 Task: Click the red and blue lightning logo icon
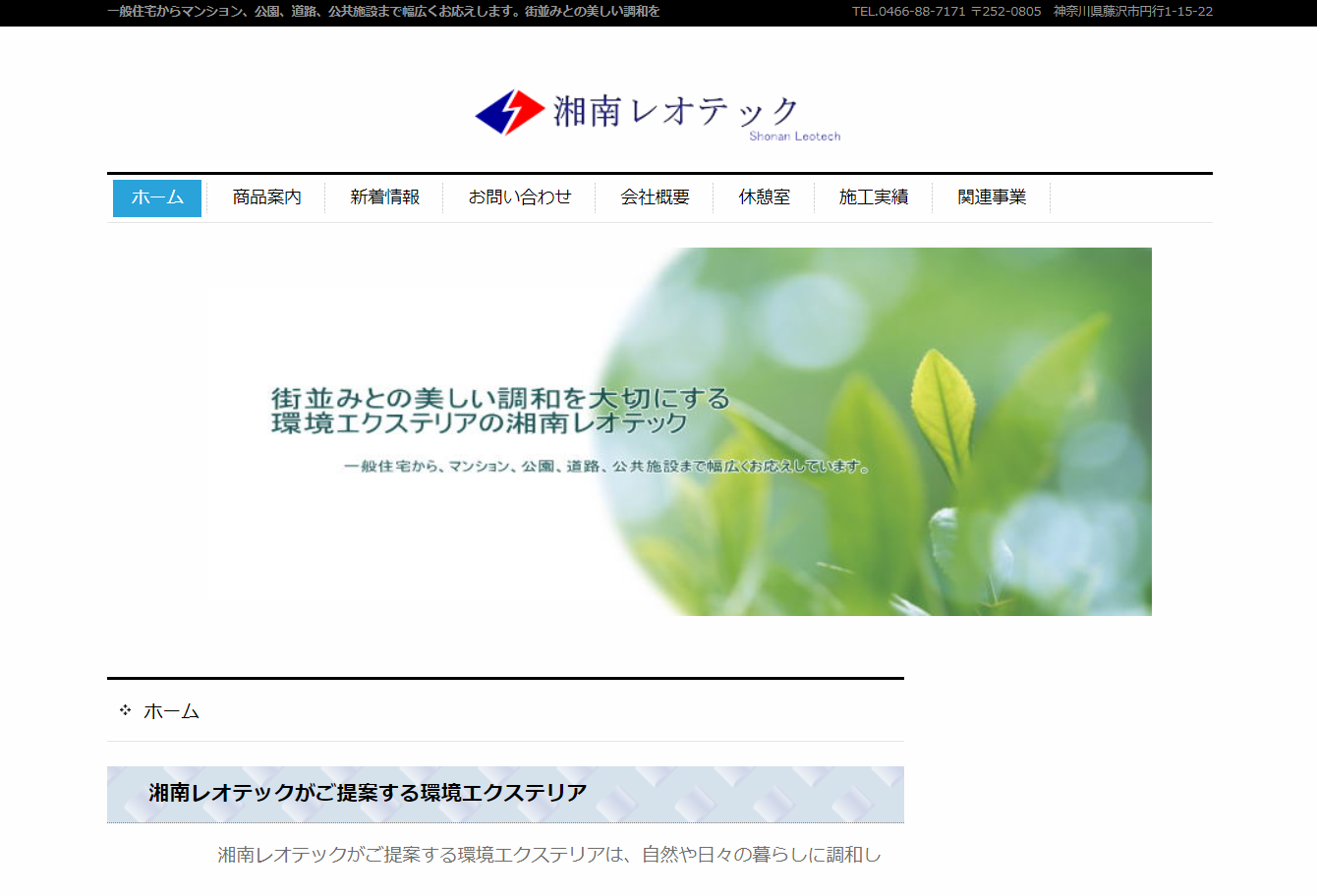pyautogui.click(x=509, y=112)
